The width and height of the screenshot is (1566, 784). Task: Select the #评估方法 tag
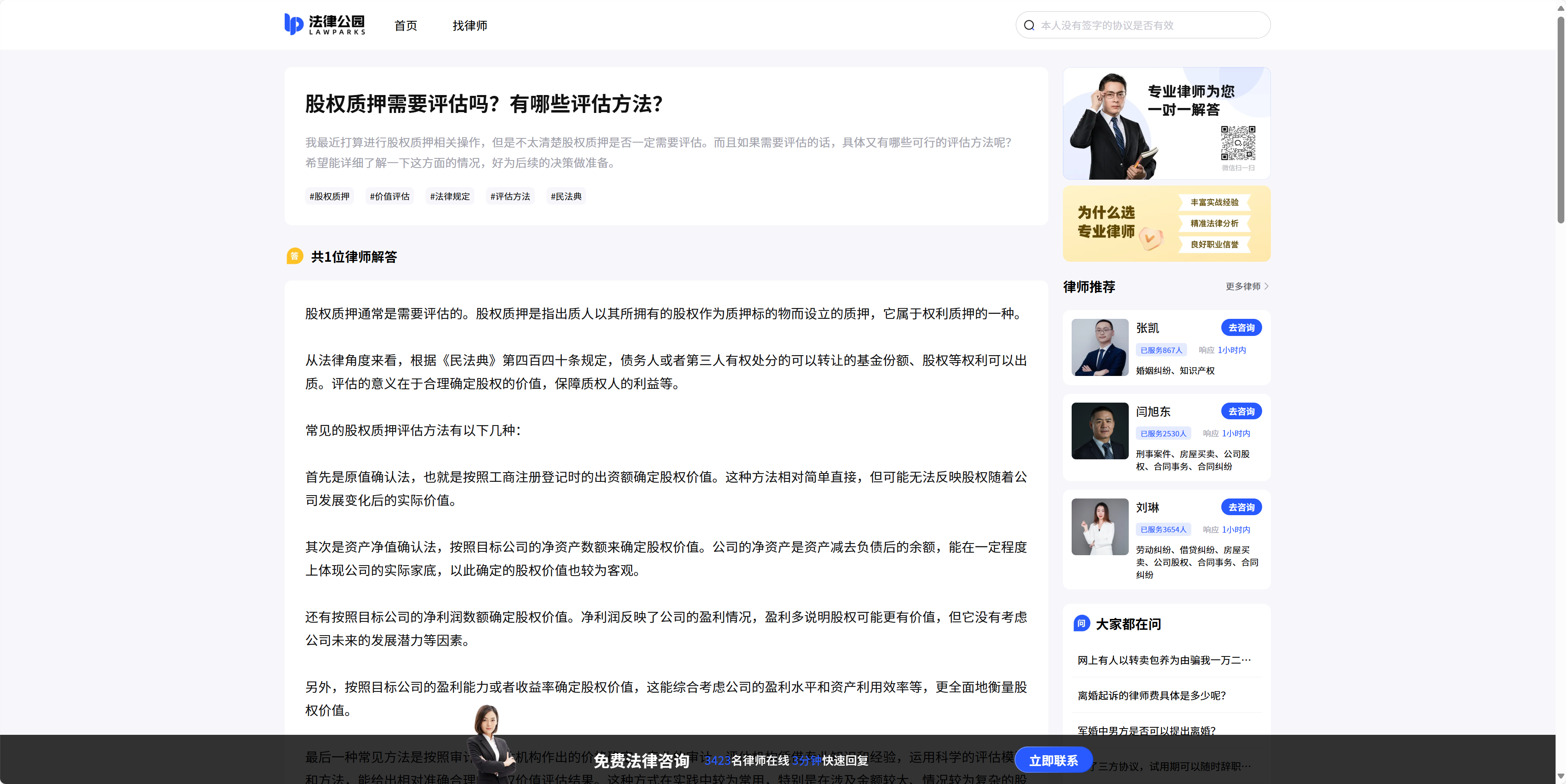click(510, 196)
